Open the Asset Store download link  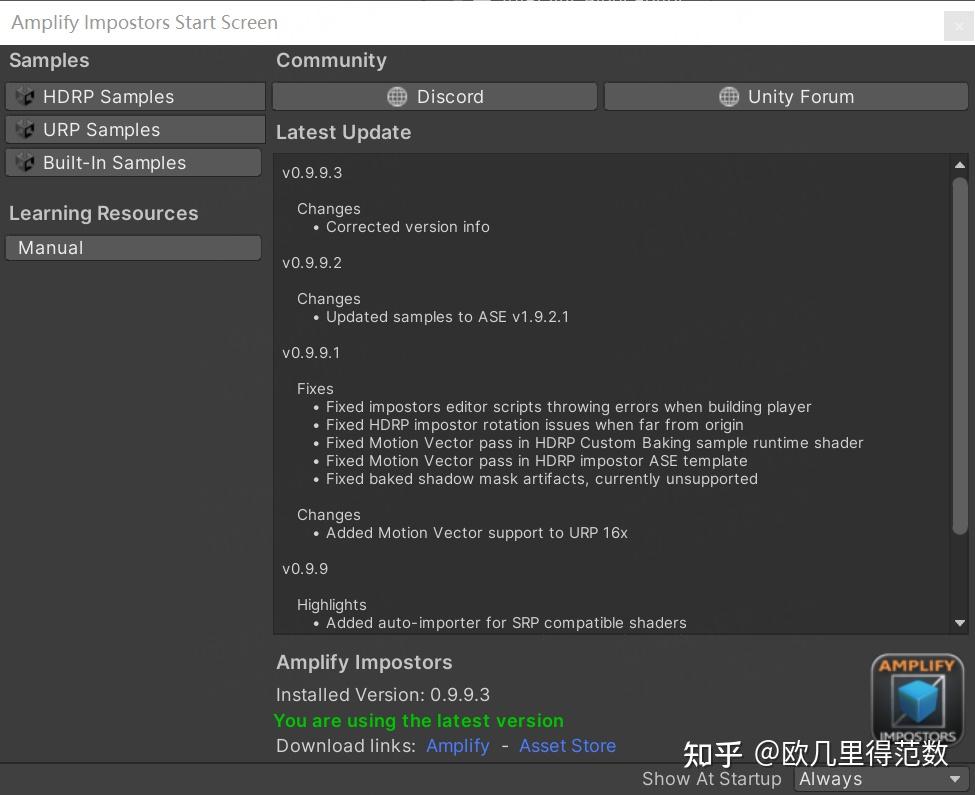pos(568,746)
